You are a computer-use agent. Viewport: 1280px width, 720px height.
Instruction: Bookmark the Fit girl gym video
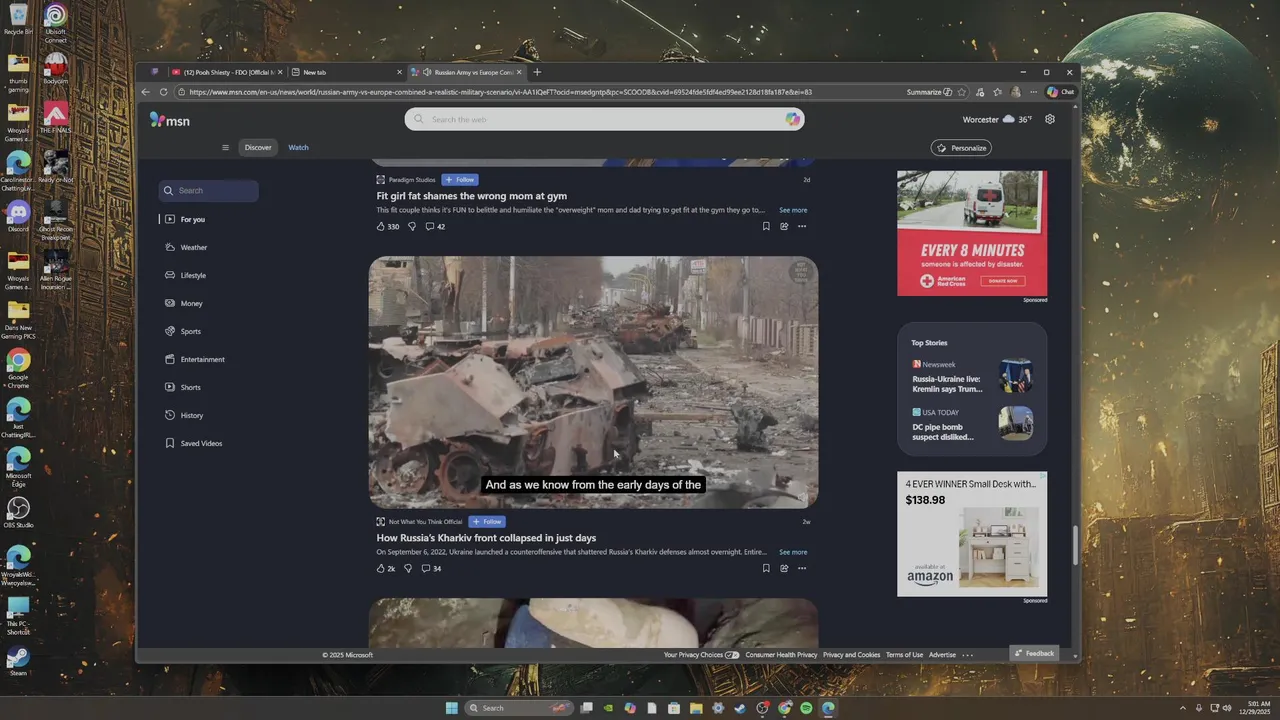(x=766, y=226)
